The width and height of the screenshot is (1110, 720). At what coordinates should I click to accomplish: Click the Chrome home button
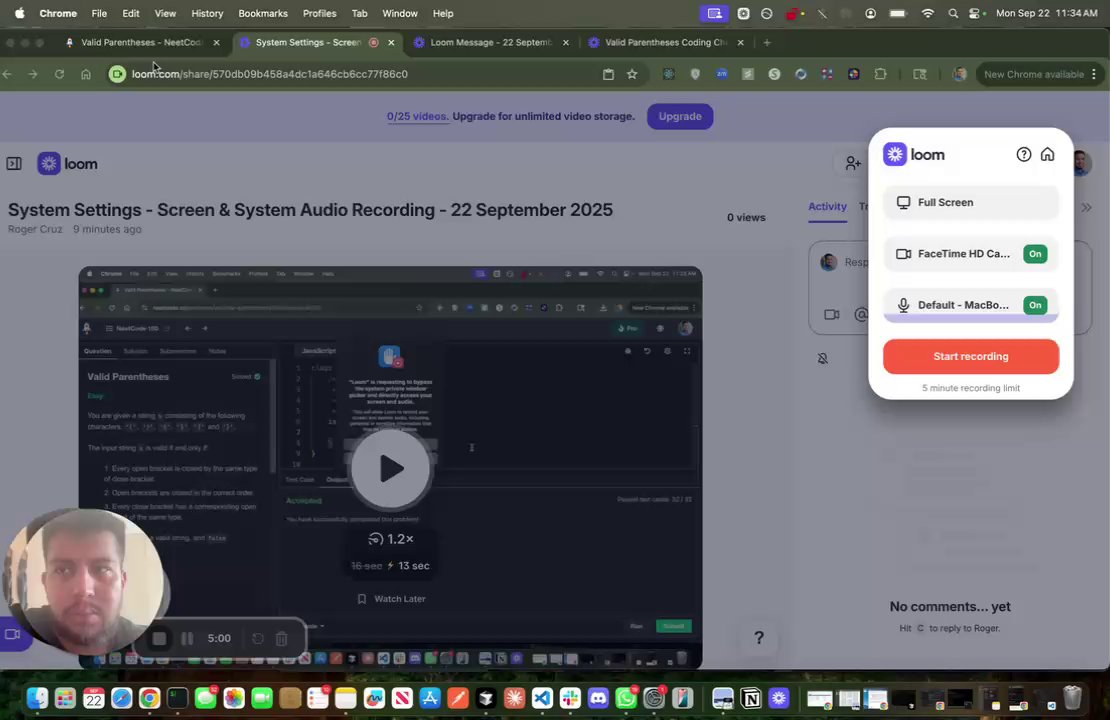pos(86,74)
